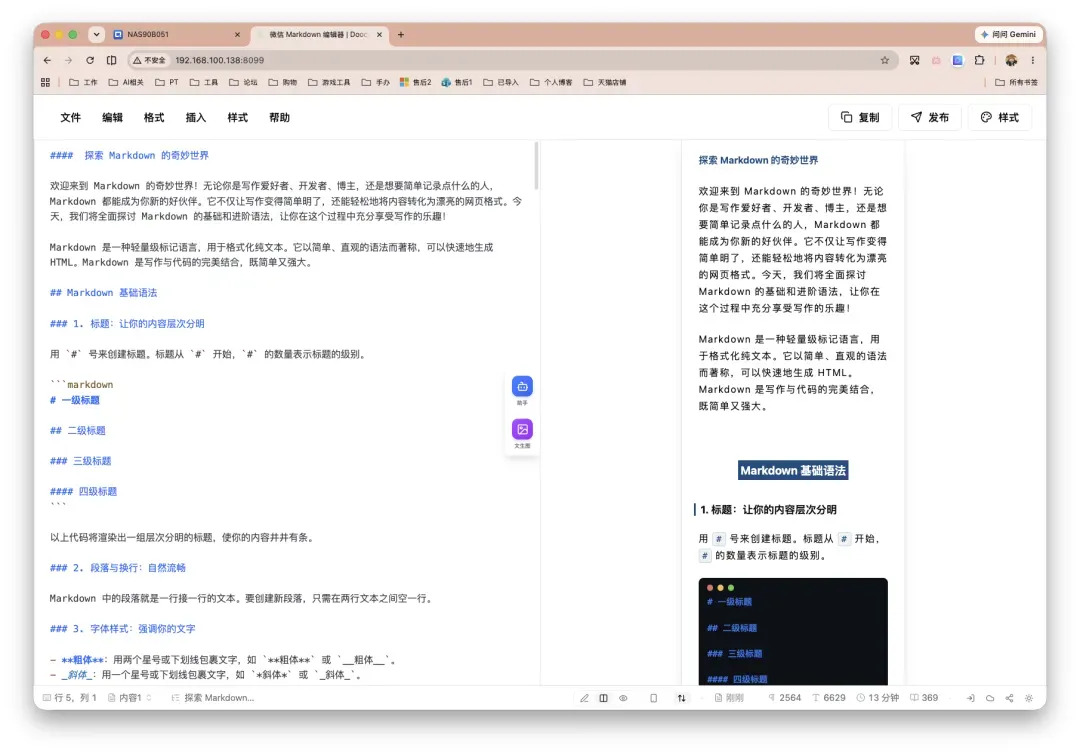
Task: Open the profile avatar in browser toolbar
Action: click(1011, 61)
